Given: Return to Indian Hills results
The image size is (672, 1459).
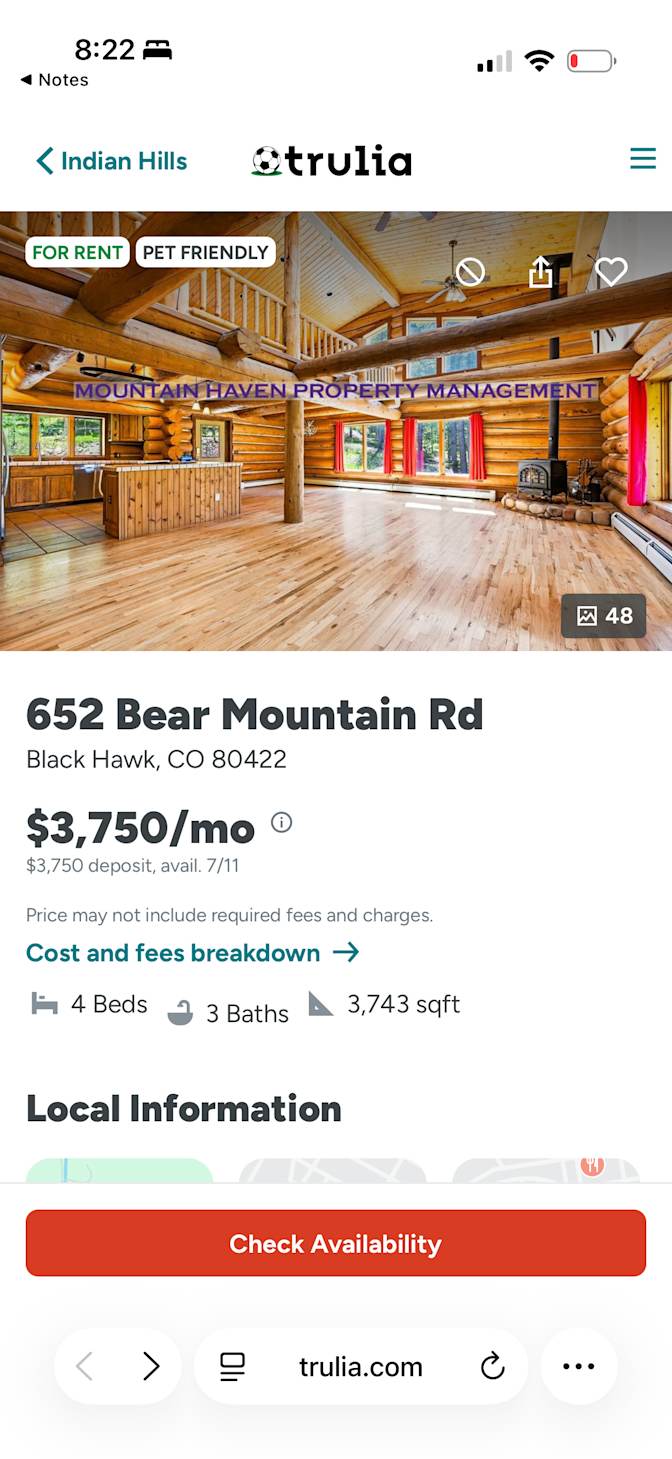Looking at the screenshot, I should [112, 161].
